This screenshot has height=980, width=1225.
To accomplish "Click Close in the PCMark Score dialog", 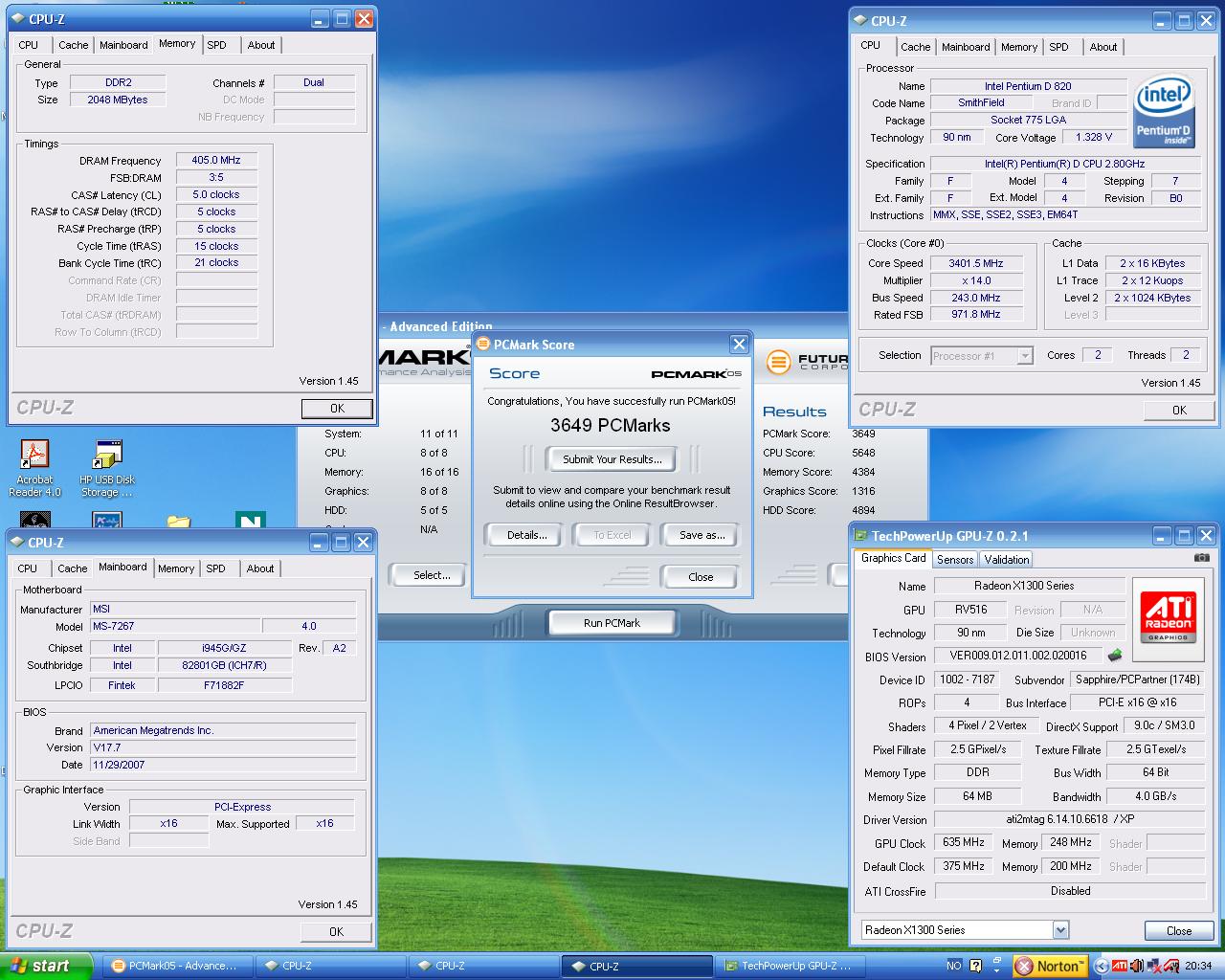I will coord(701,577).
